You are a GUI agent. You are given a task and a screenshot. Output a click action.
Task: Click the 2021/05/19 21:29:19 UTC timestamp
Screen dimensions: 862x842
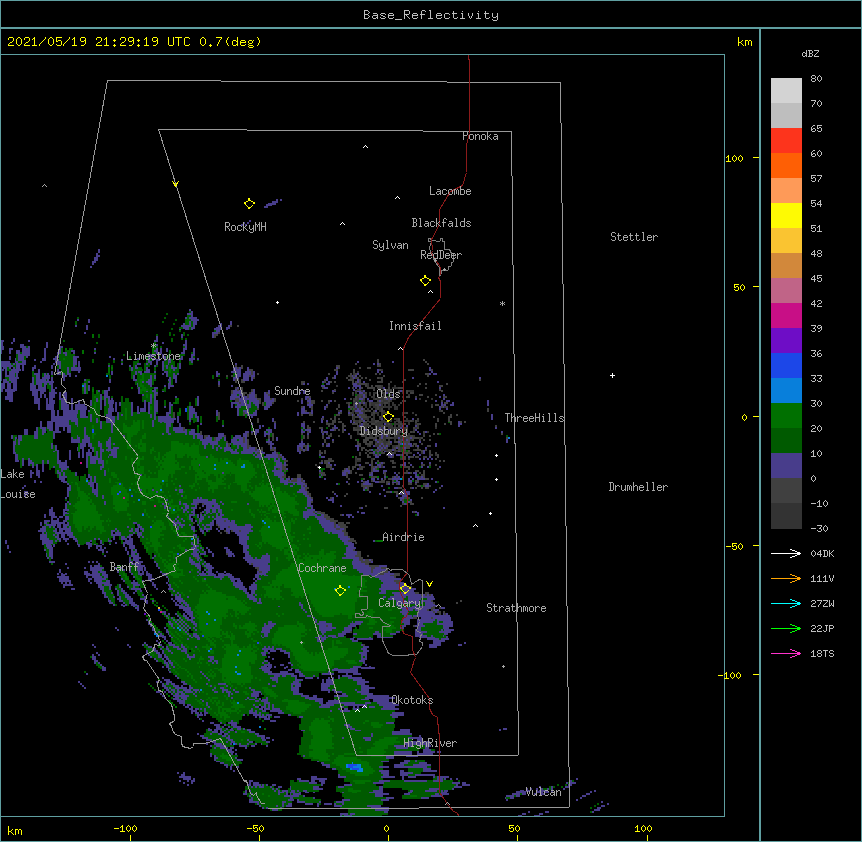(99, 42)
